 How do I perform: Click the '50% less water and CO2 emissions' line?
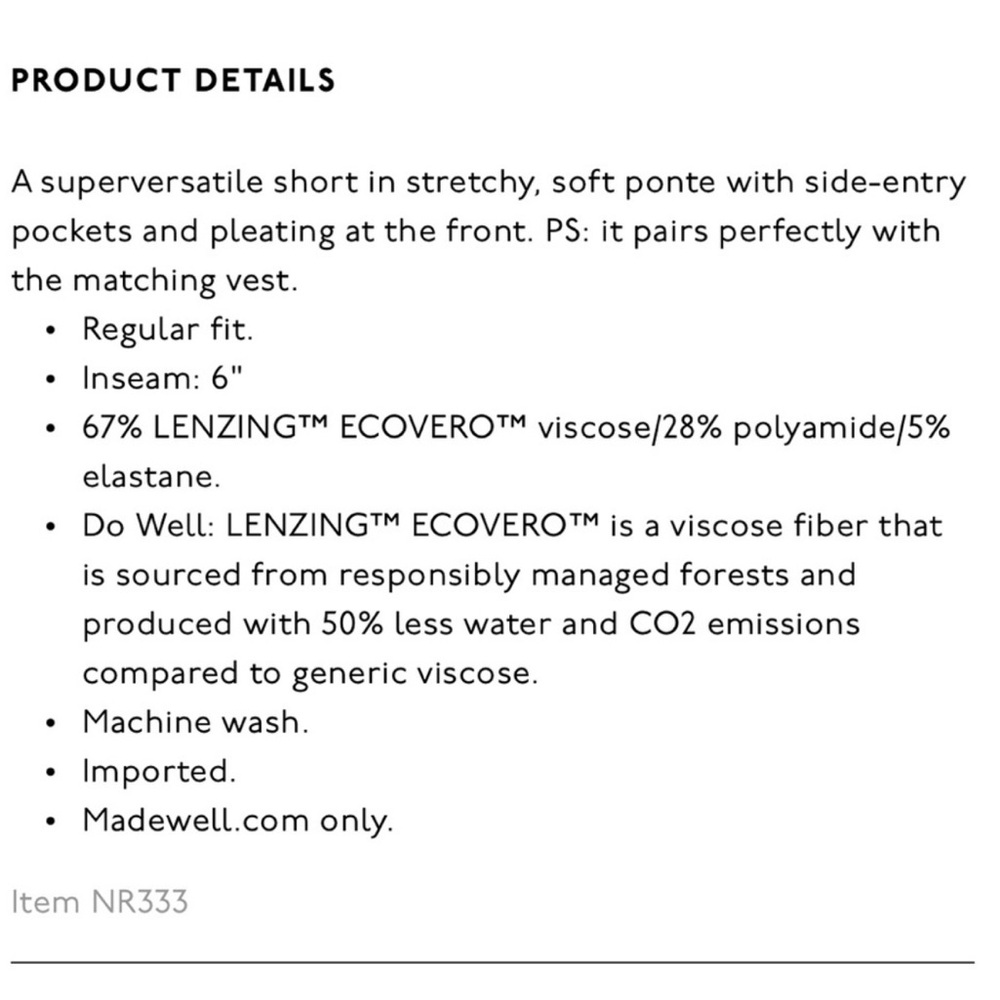point(591,624)
